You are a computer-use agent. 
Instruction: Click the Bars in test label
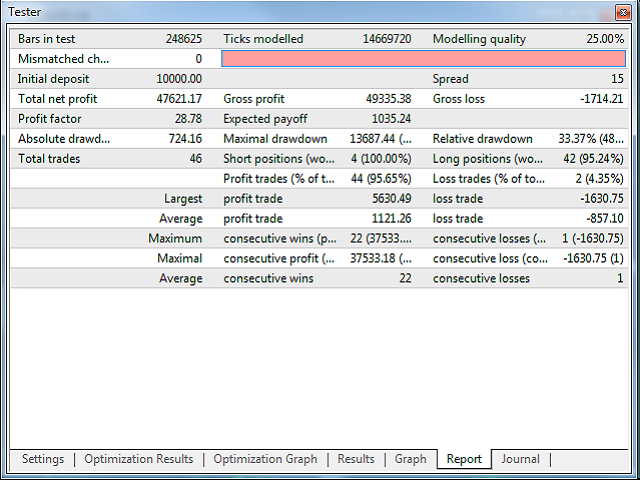tap(46, 39)
